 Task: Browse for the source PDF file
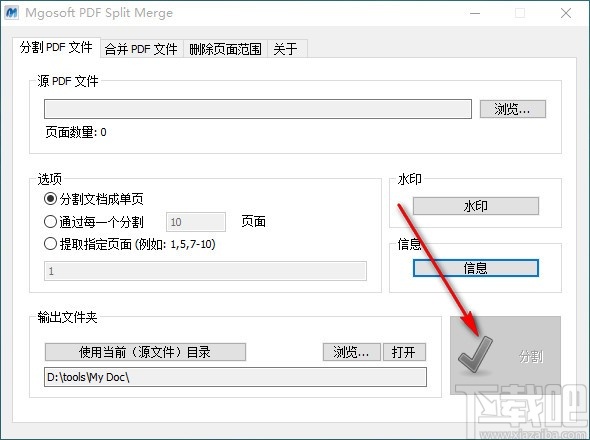tap(512, 109)
